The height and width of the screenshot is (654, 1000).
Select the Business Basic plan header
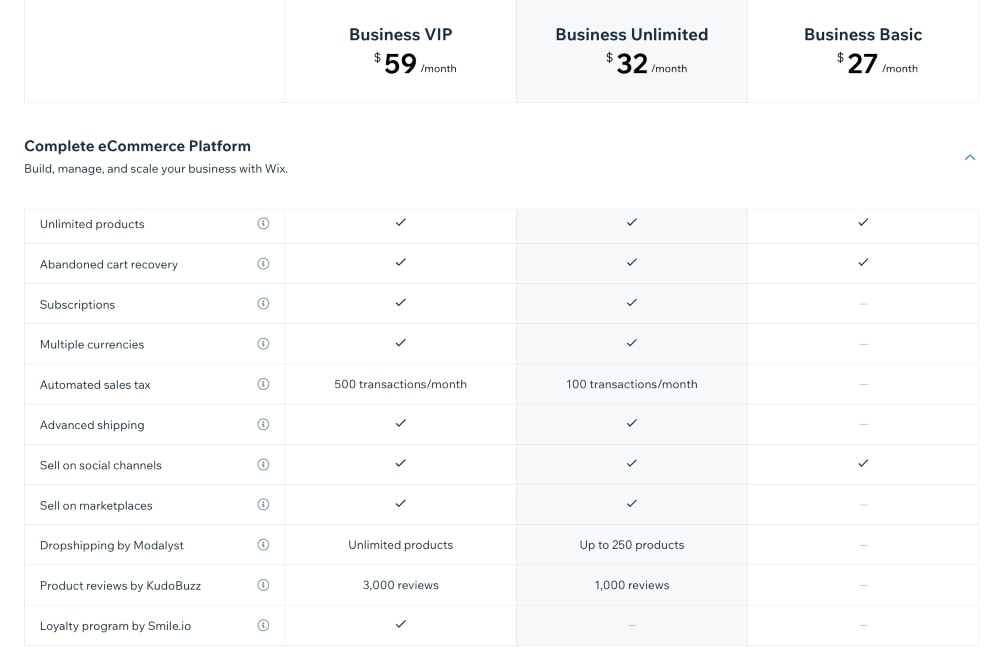coord(863,34)
